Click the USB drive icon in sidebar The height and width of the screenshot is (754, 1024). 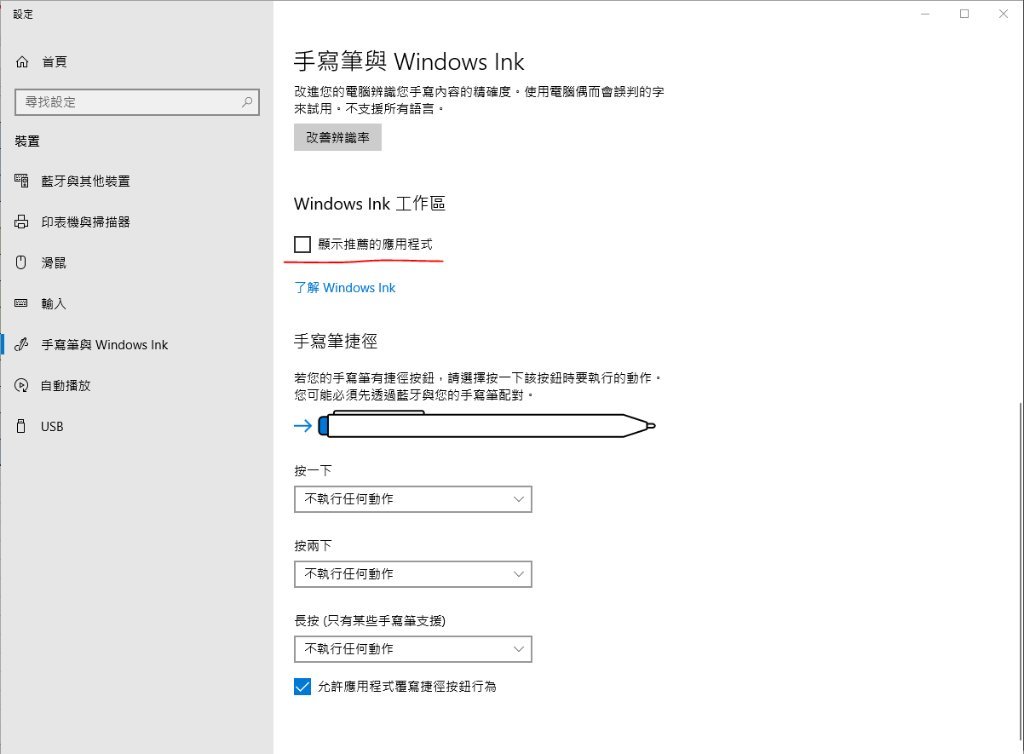tap(22, 426)
